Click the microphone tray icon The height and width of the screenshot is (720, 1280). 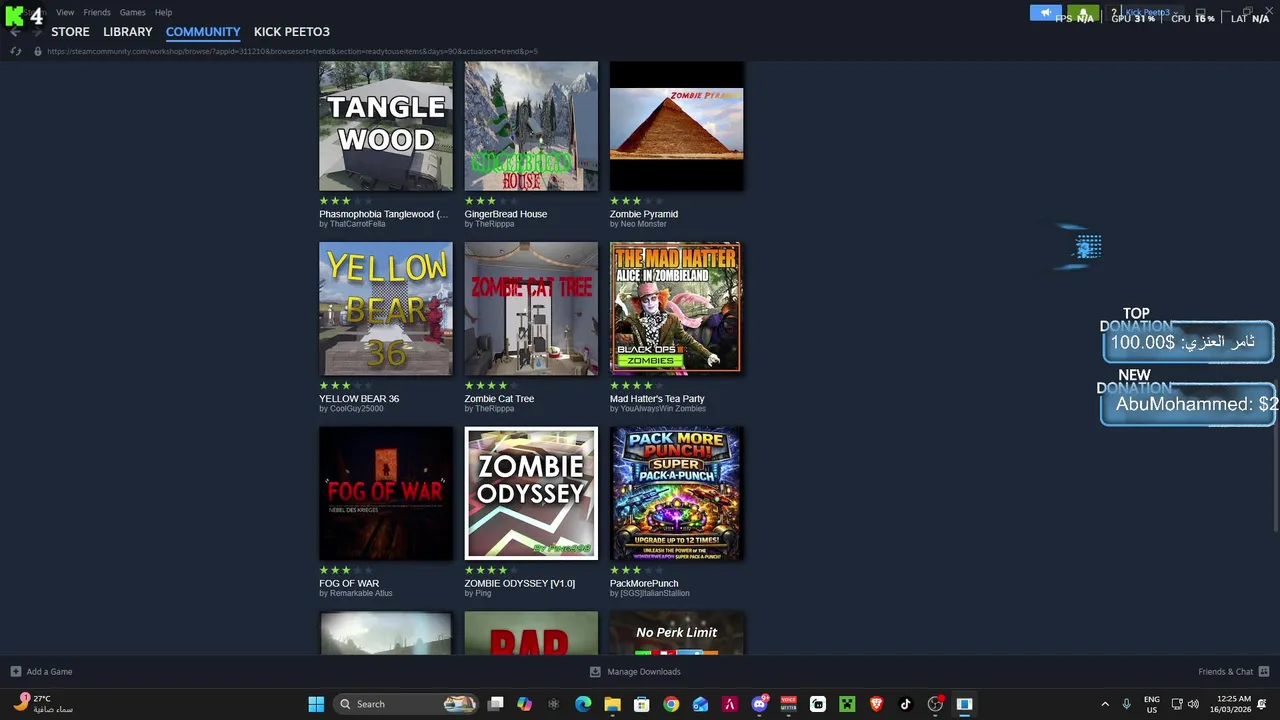click(1126, 704)
